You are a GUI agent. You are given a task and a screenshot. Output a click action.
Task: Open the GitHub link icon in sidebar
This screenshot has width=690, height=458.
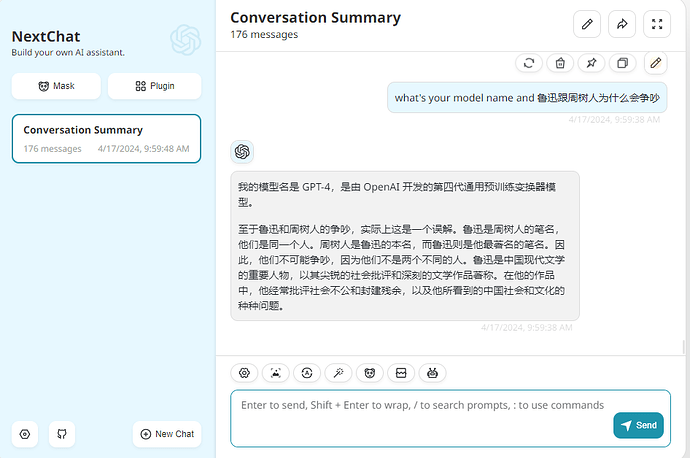(62, 434)
